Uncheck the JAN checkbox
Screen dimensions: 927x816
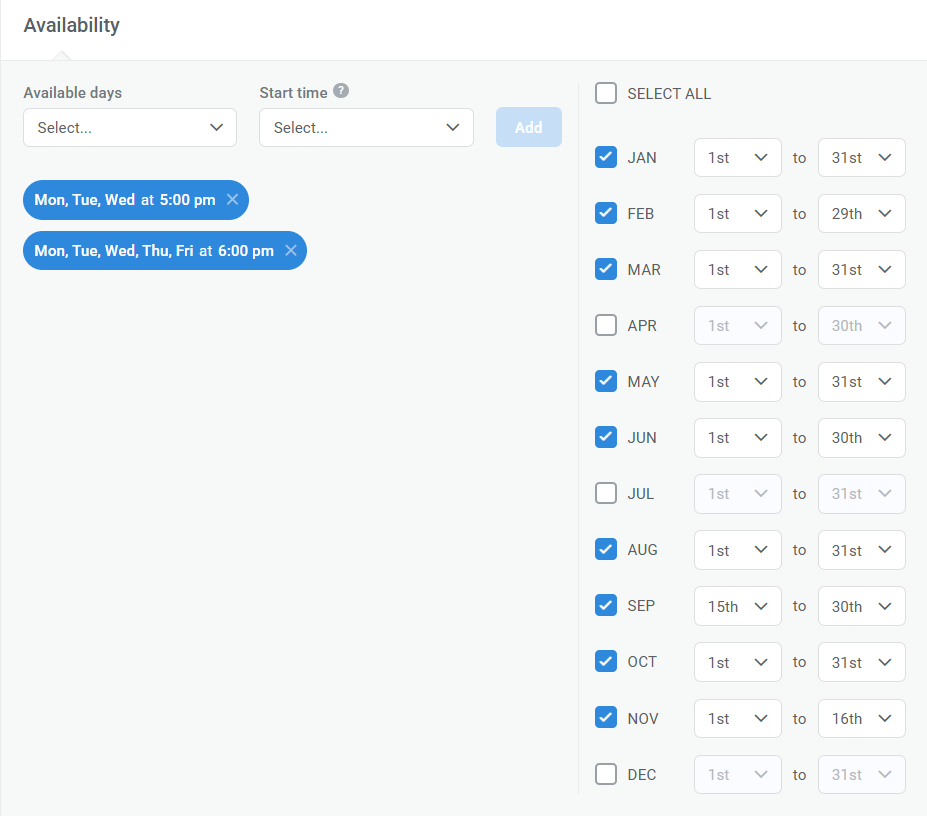click(x=605, y=157)
